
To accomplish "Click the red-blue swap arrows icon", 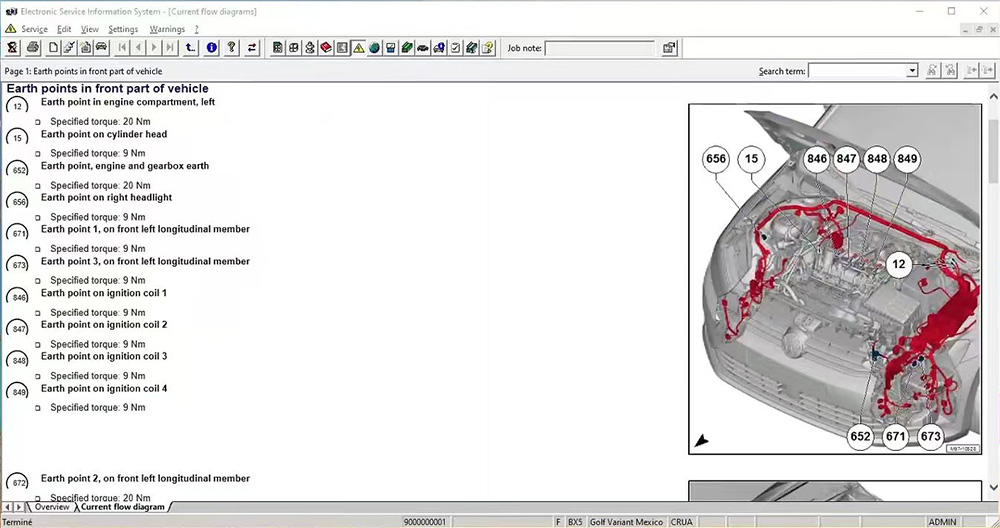I will pos(252,48).
